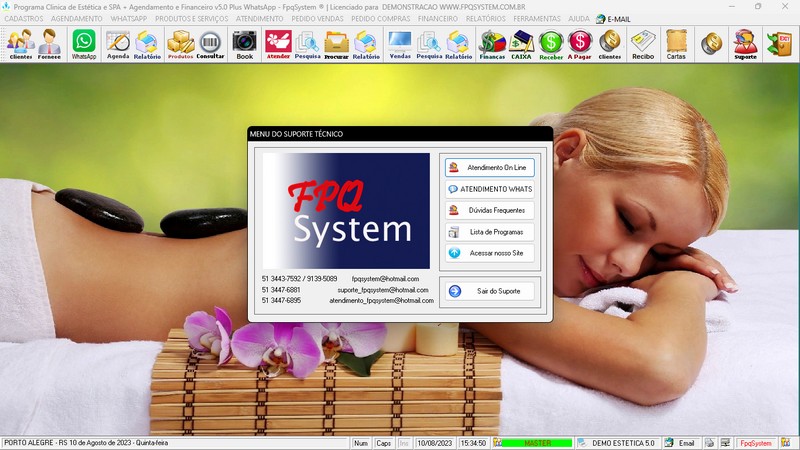Viewport: 800px width, 450px height.
Task: Open Dúvidas Frequentes button
Action: tap(490, 210)
